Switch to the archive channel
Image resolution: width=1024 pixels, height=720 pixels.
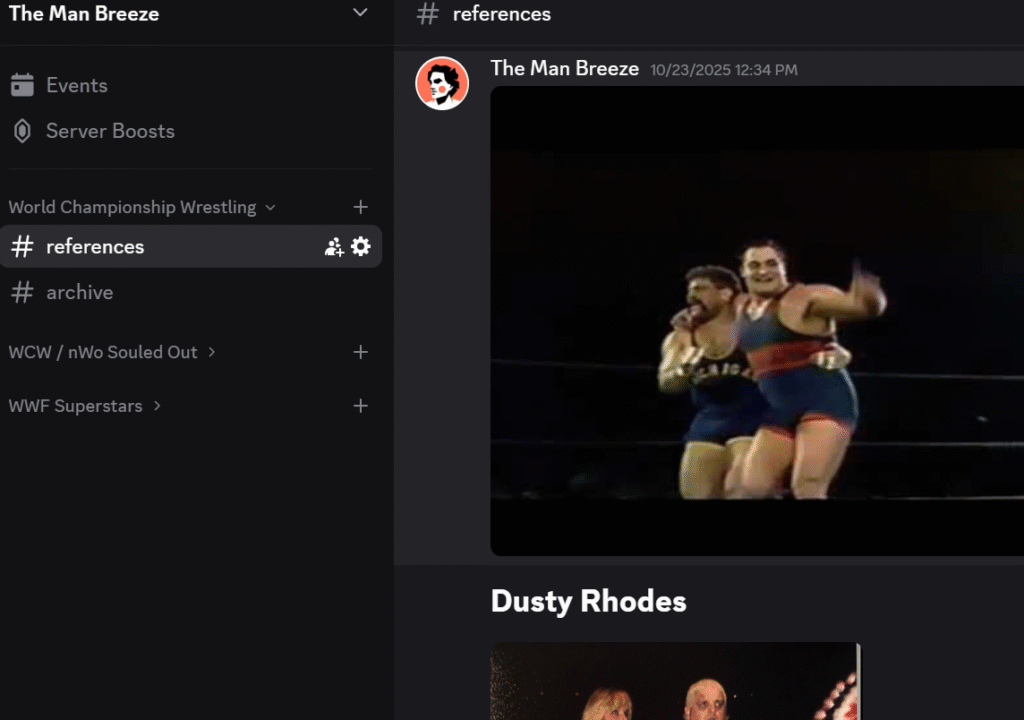79,292
